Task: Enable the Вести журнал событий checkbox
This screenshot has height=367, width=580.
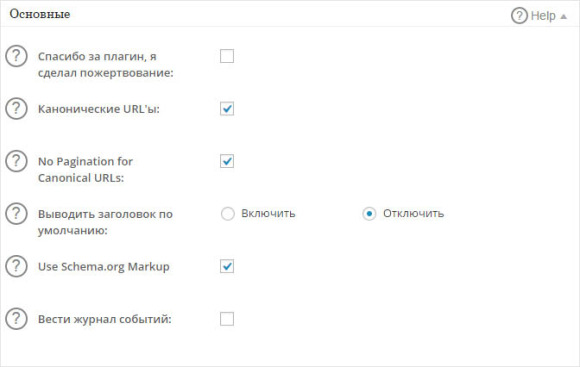Action: 227,319
